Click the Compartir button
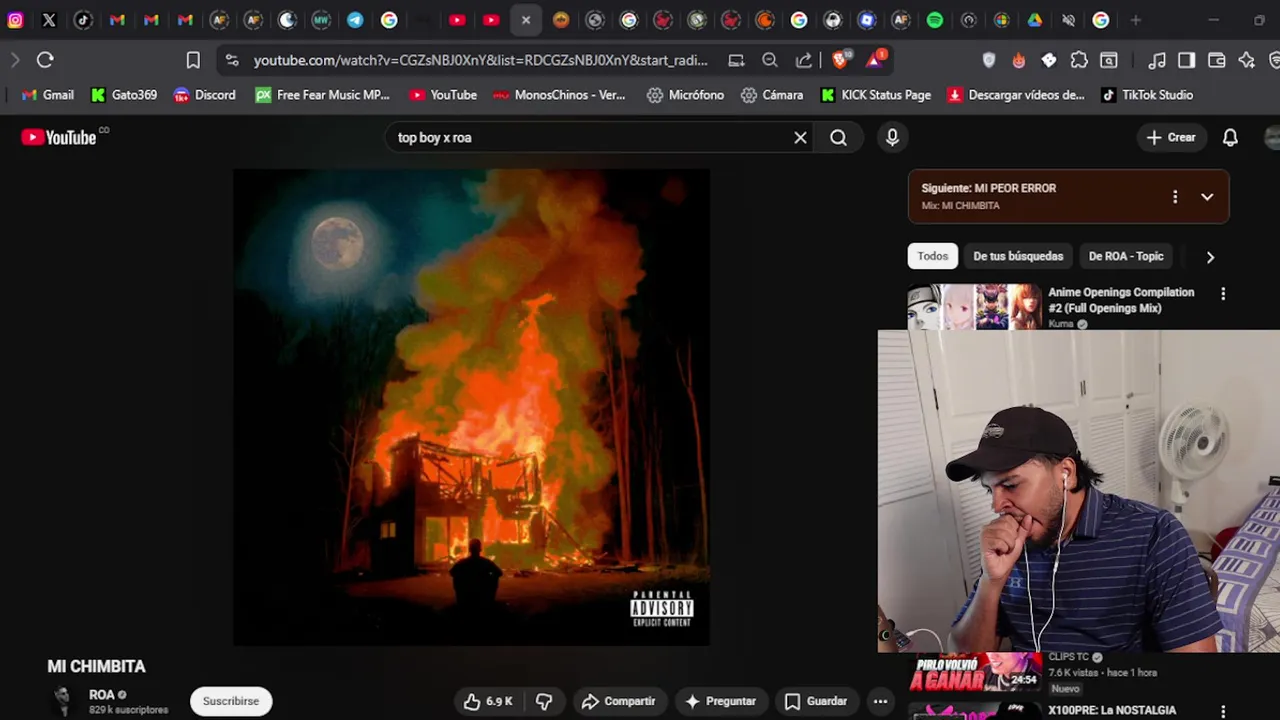The height and width of the screenshot is (720, 1280). (618, 701)
